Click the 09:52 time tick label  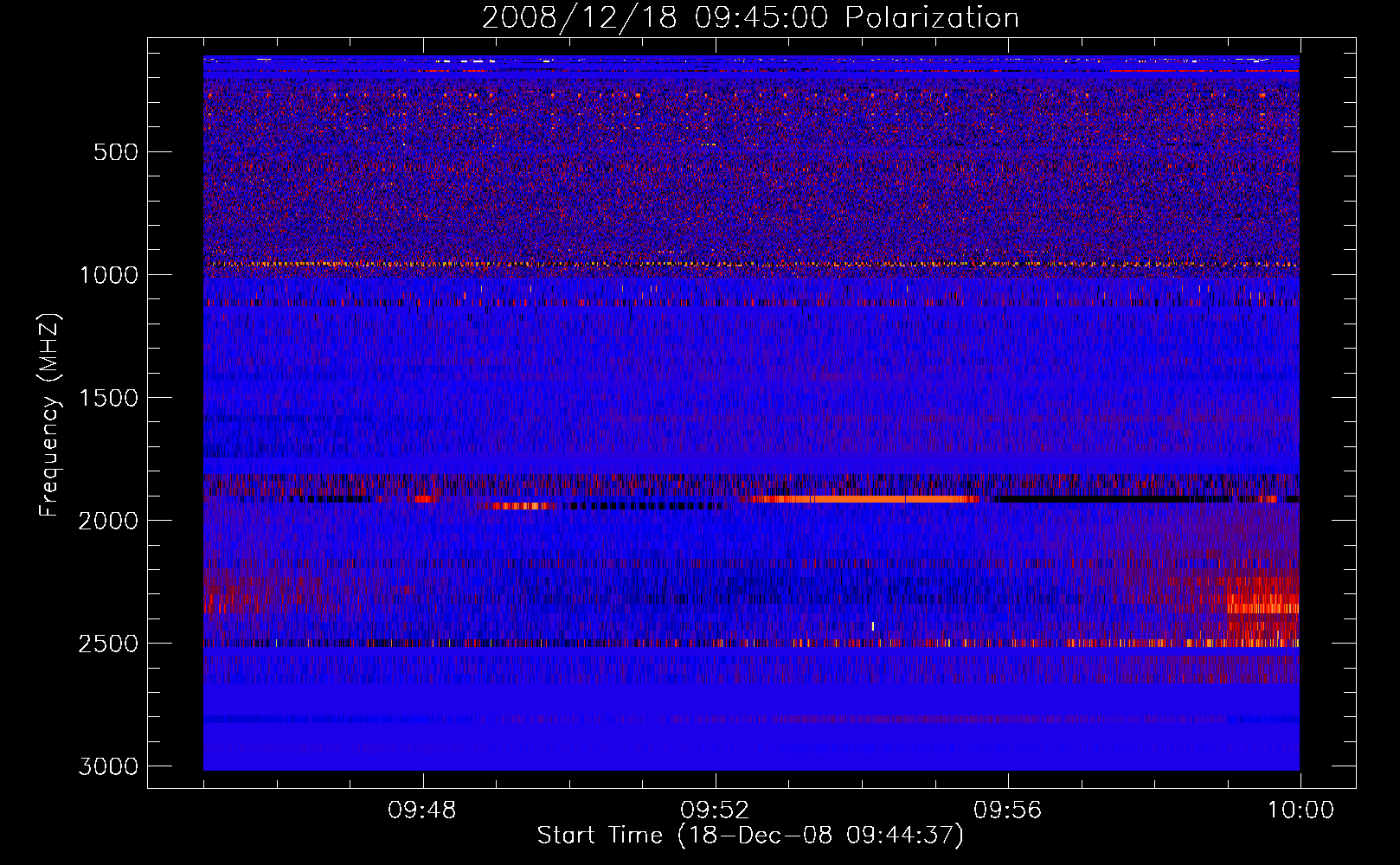715,811
